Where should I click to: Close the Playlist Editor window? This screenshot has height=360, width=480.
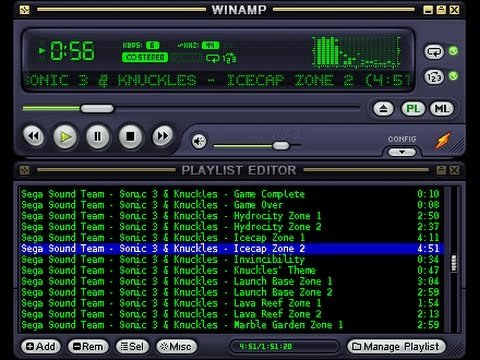pyautogui.click(x=454, y=170)
